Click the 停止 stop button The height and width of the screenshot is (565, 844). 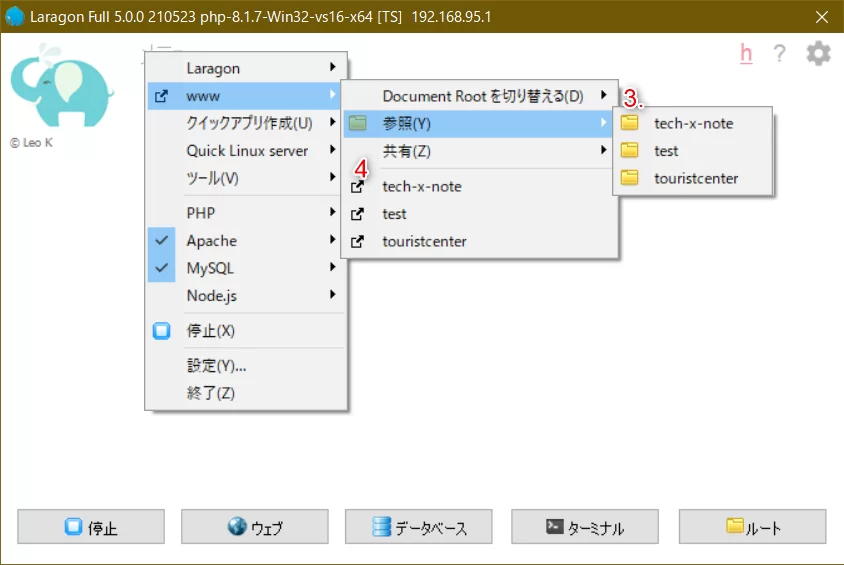click(91, 527)
